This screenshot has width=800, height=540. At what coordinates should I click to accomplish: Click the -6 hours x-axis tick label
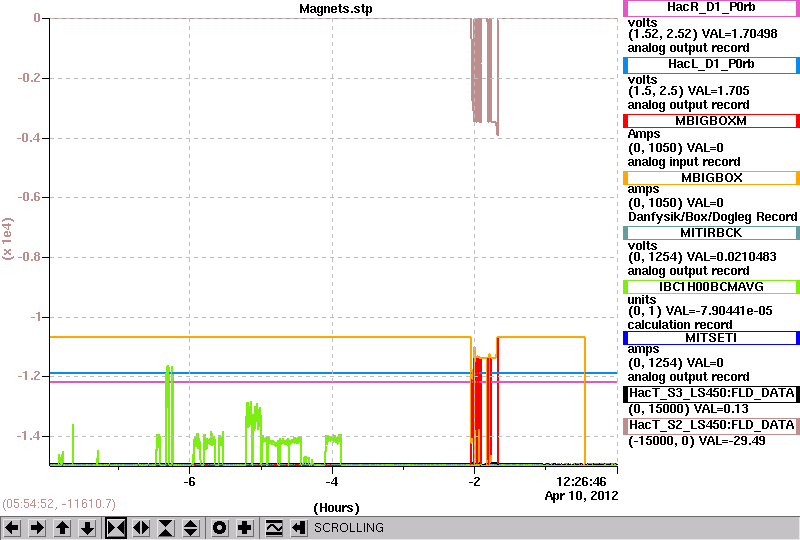[189, 482]
